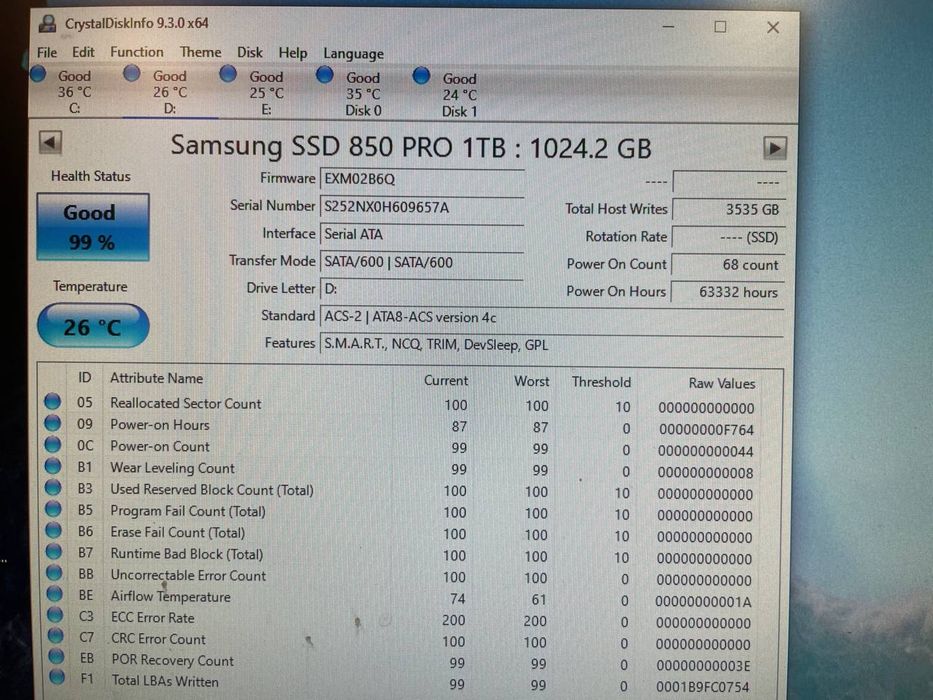The image size is (933, 700).
Task: Click the Standard field ACS-2
Action: click(x=552, y=317)
